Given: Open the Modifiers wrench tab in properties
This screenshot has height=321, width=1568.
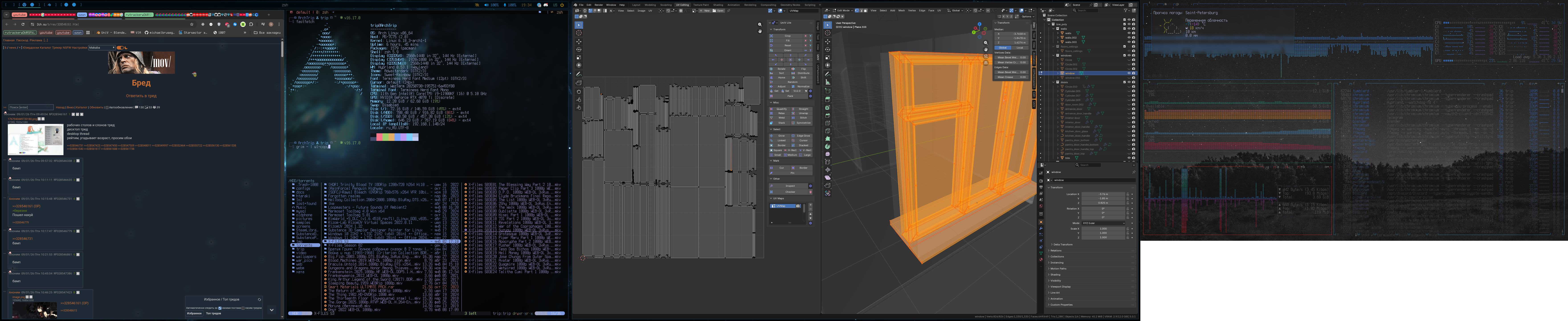Looking at the screenshot, I should click(1041, 228).
